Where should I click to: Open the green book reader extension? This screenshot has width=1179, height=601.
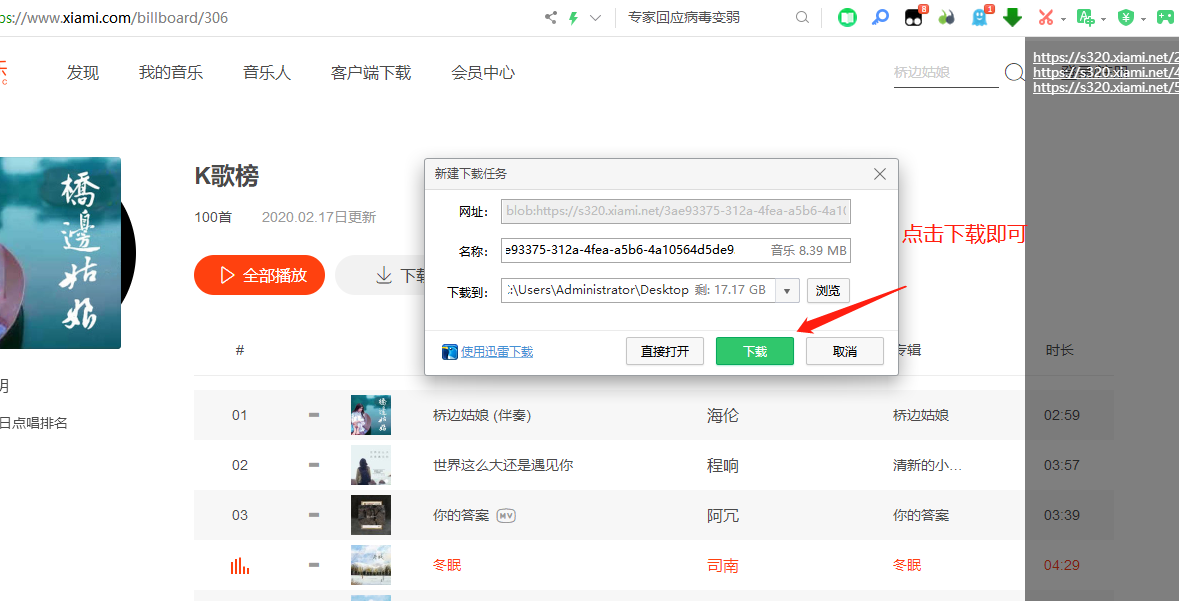tap(847, 17)
